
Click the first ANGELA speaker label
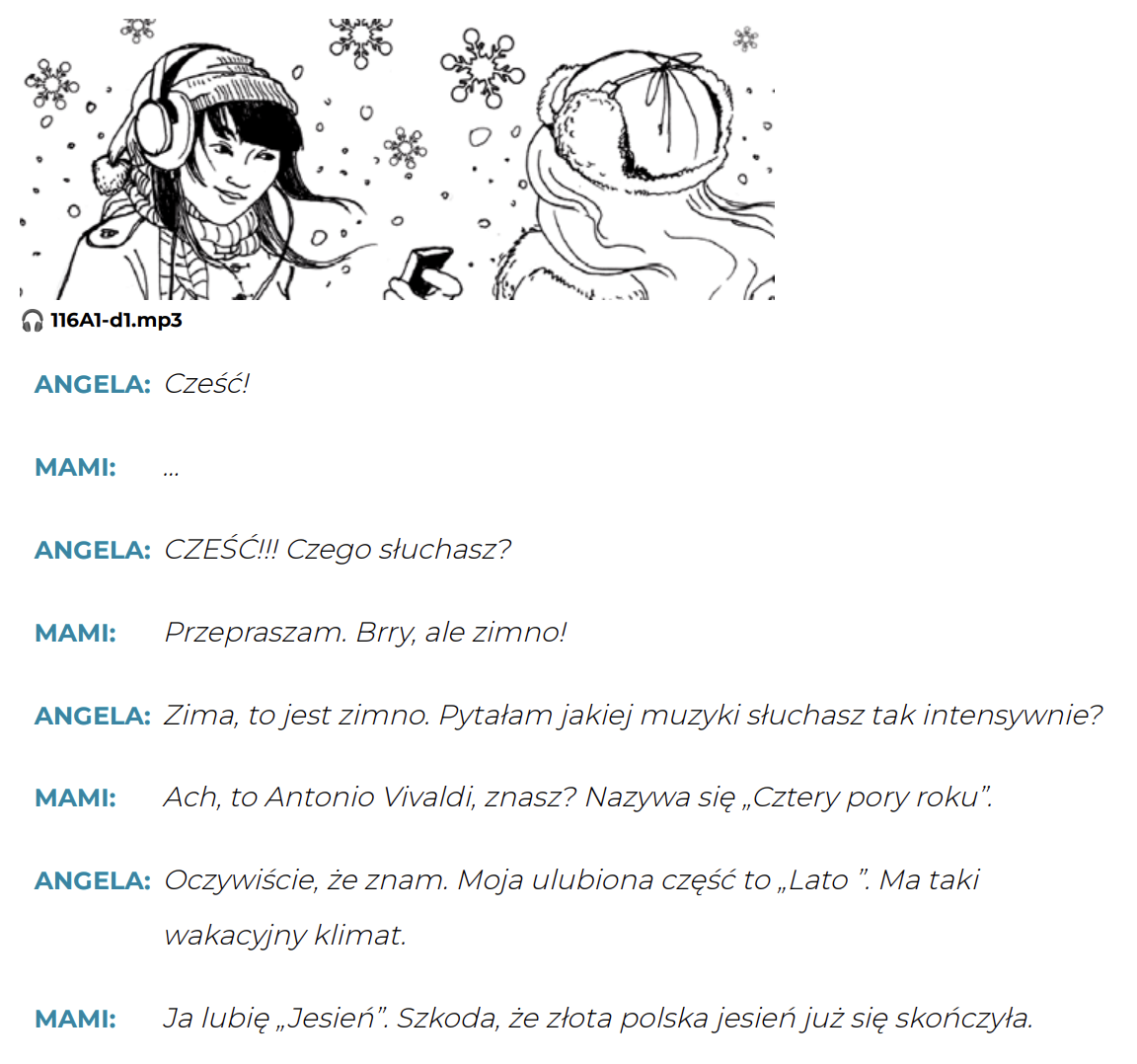(92, 384)
